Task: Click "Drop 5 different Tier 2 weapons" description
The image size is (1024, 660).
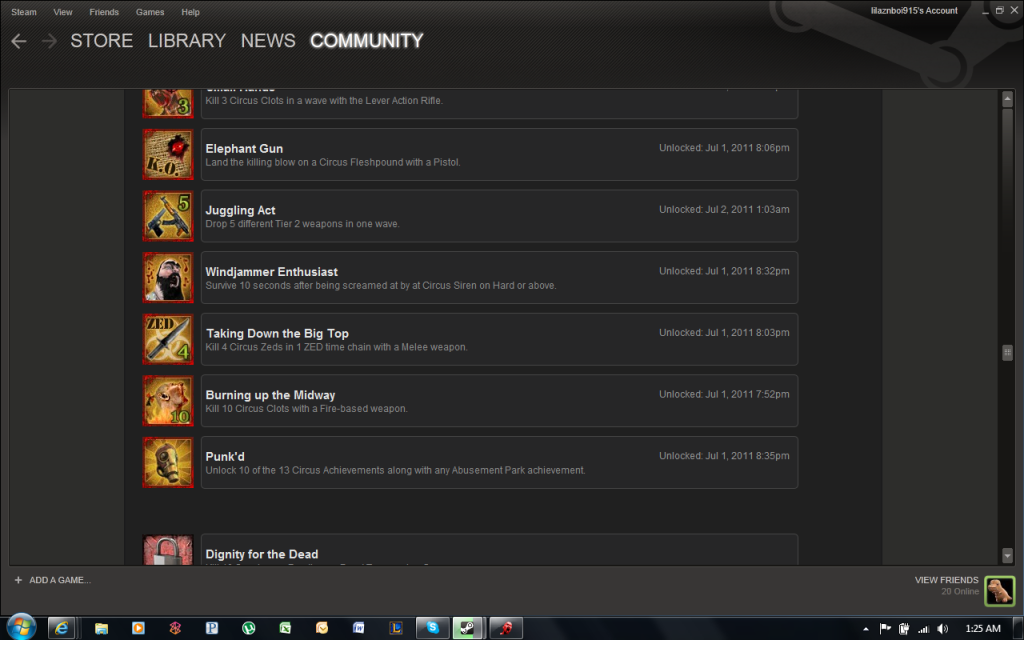Action: click(302, 224)
